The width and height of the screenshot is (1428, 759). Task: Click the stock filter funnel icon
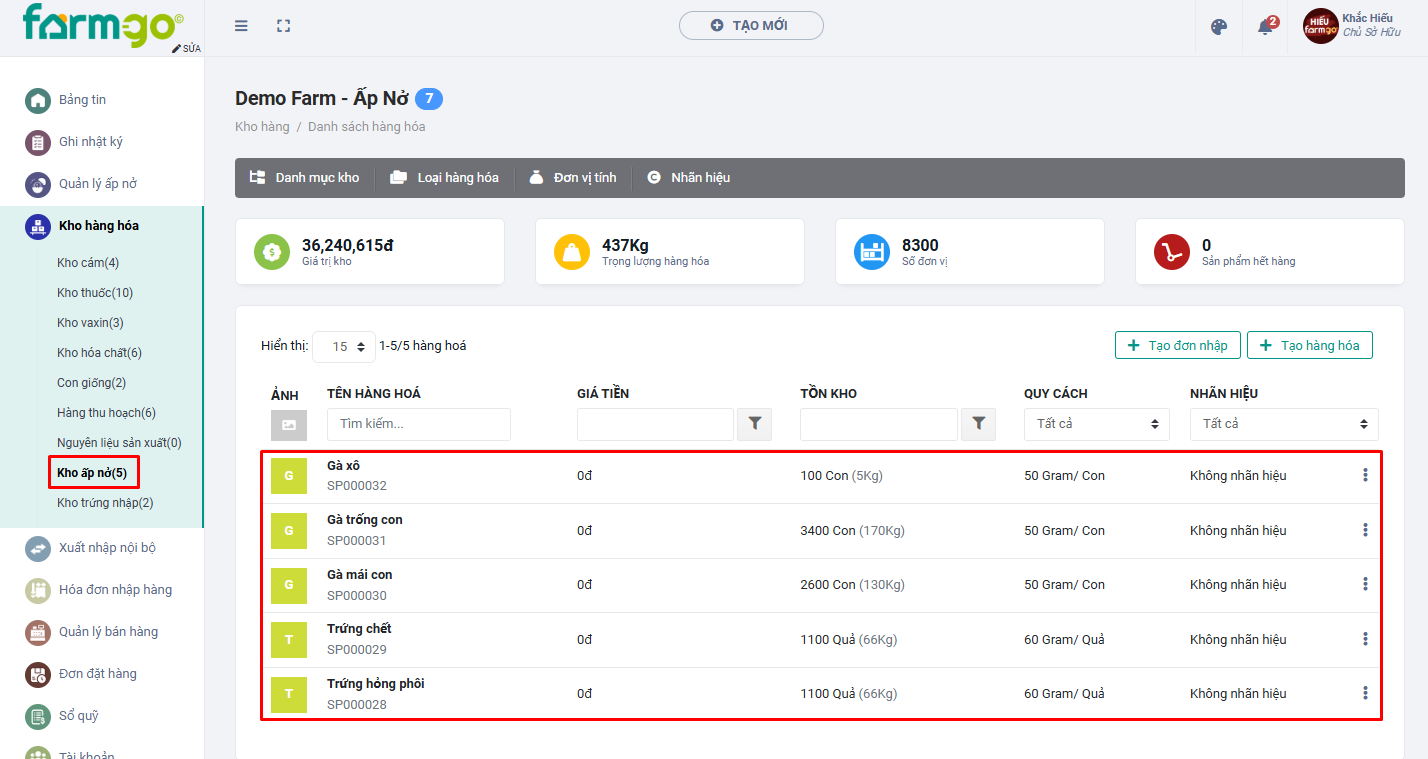978,424
